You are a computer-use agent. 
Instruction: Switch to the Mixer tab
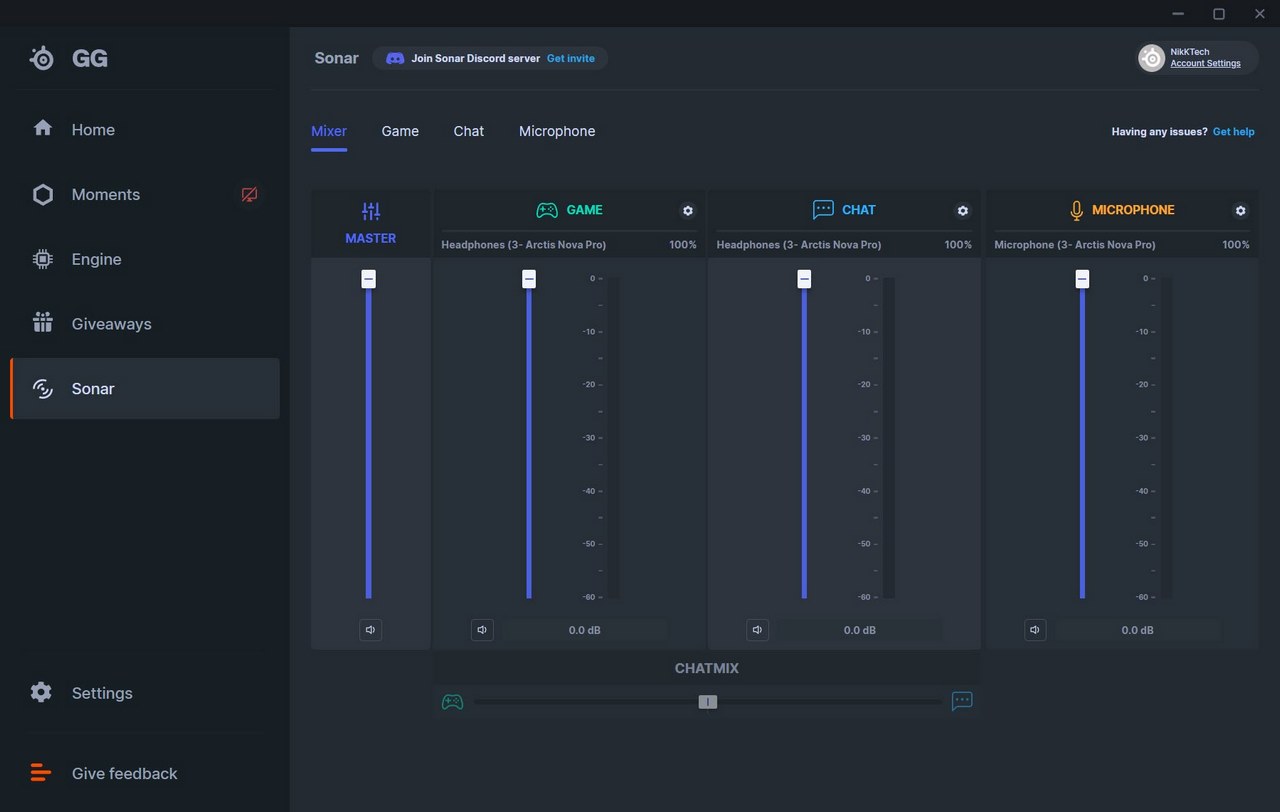pos(329,131)
